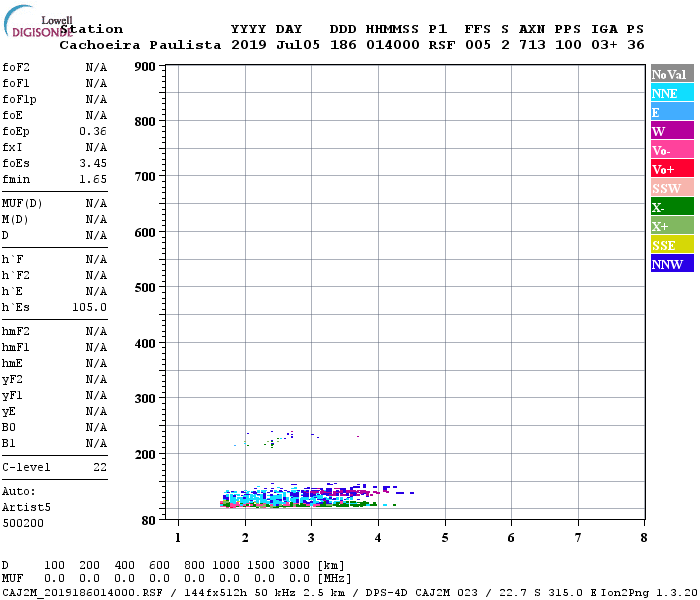Click the 4 MHz frequency axis label
This screenshot has height=600, width=700.
point(378,538)
